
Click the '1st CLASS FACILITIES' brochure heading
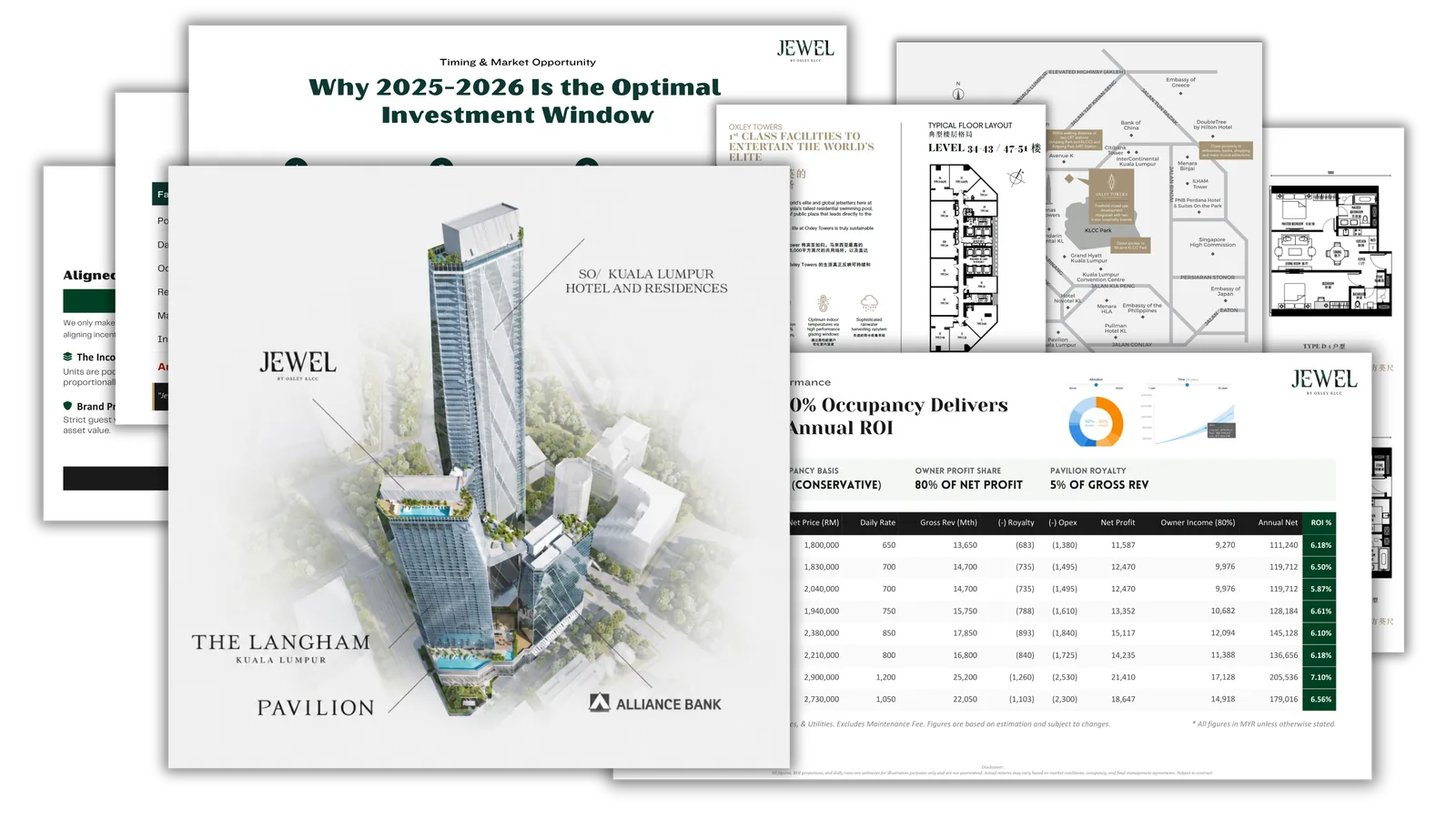(801, 147)
